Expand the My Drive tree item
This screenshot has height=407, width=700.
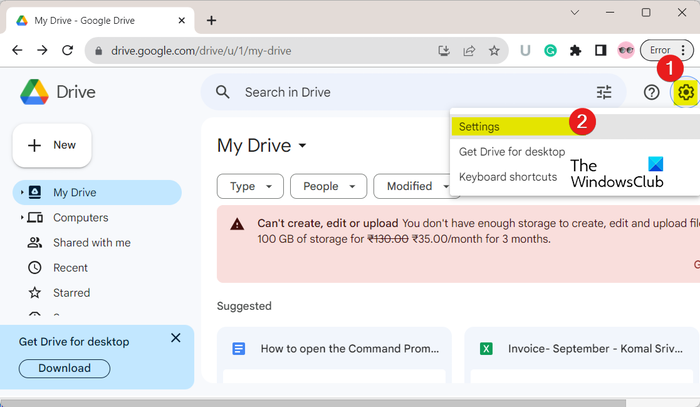tap(22, 192)
